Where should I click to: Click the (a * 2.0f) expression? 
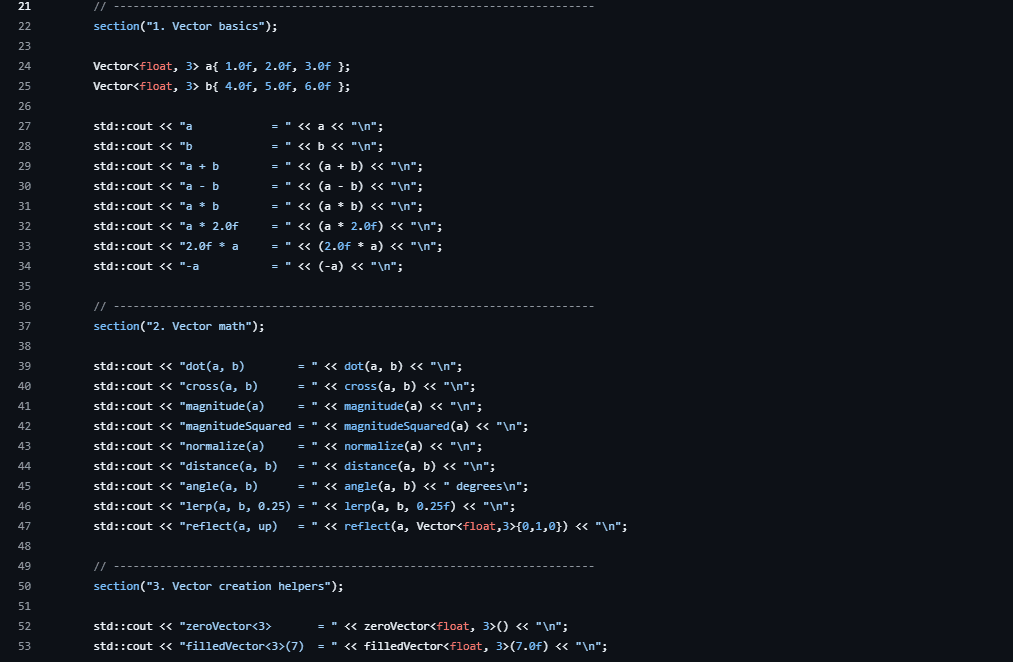pos(351,227)
